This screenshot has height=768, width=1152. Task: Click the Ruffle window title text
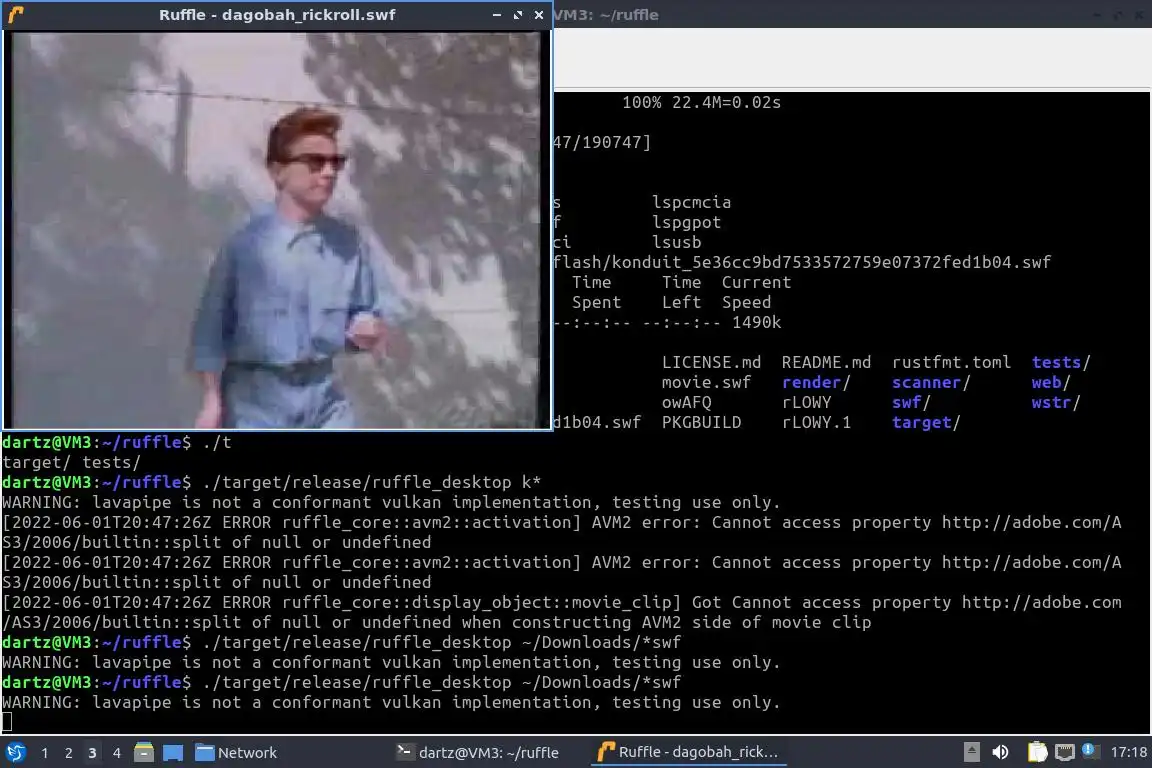[x=277, y=15]
